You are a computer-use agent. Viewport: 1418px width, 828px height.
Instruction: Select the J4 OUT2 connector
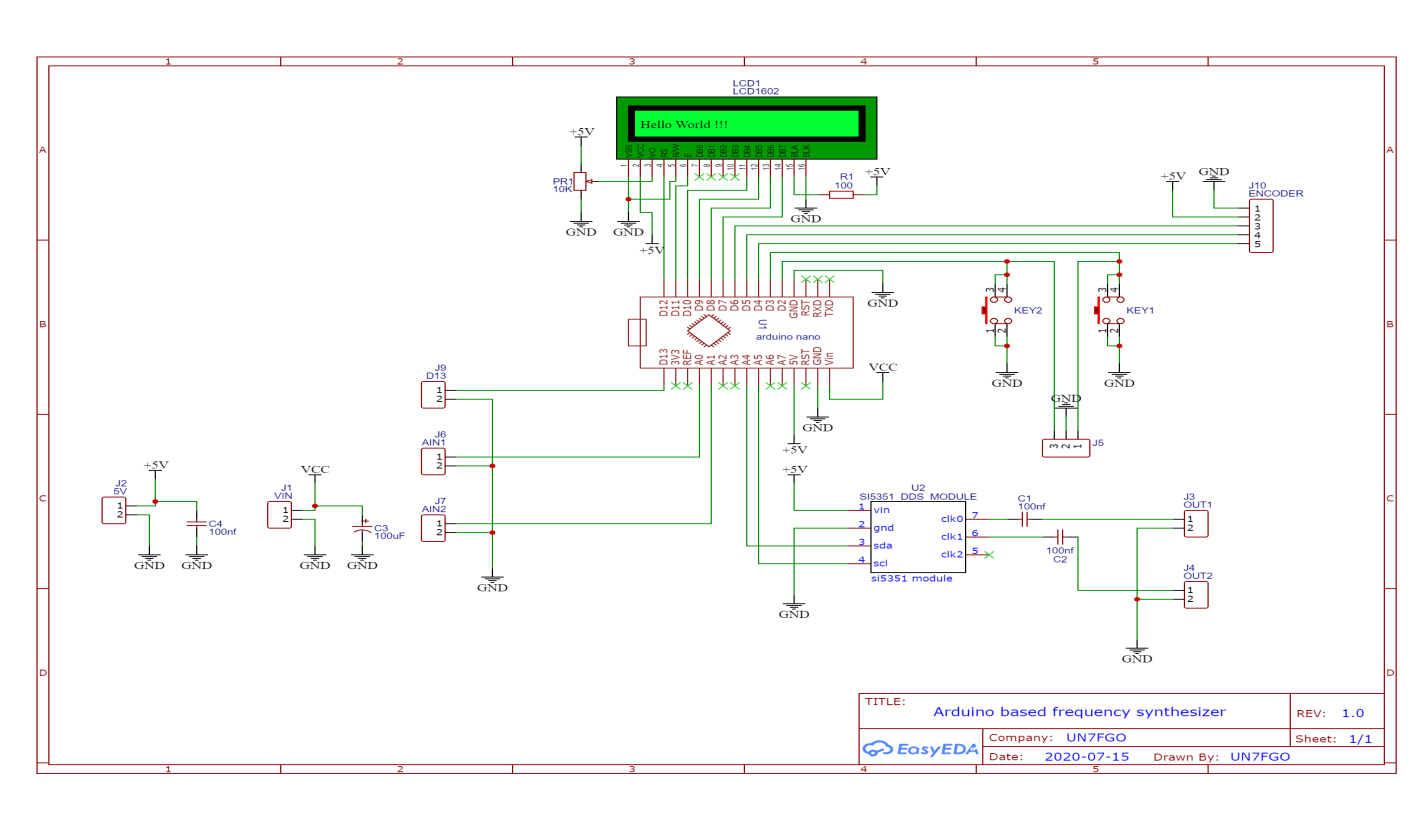(1196, 595)
